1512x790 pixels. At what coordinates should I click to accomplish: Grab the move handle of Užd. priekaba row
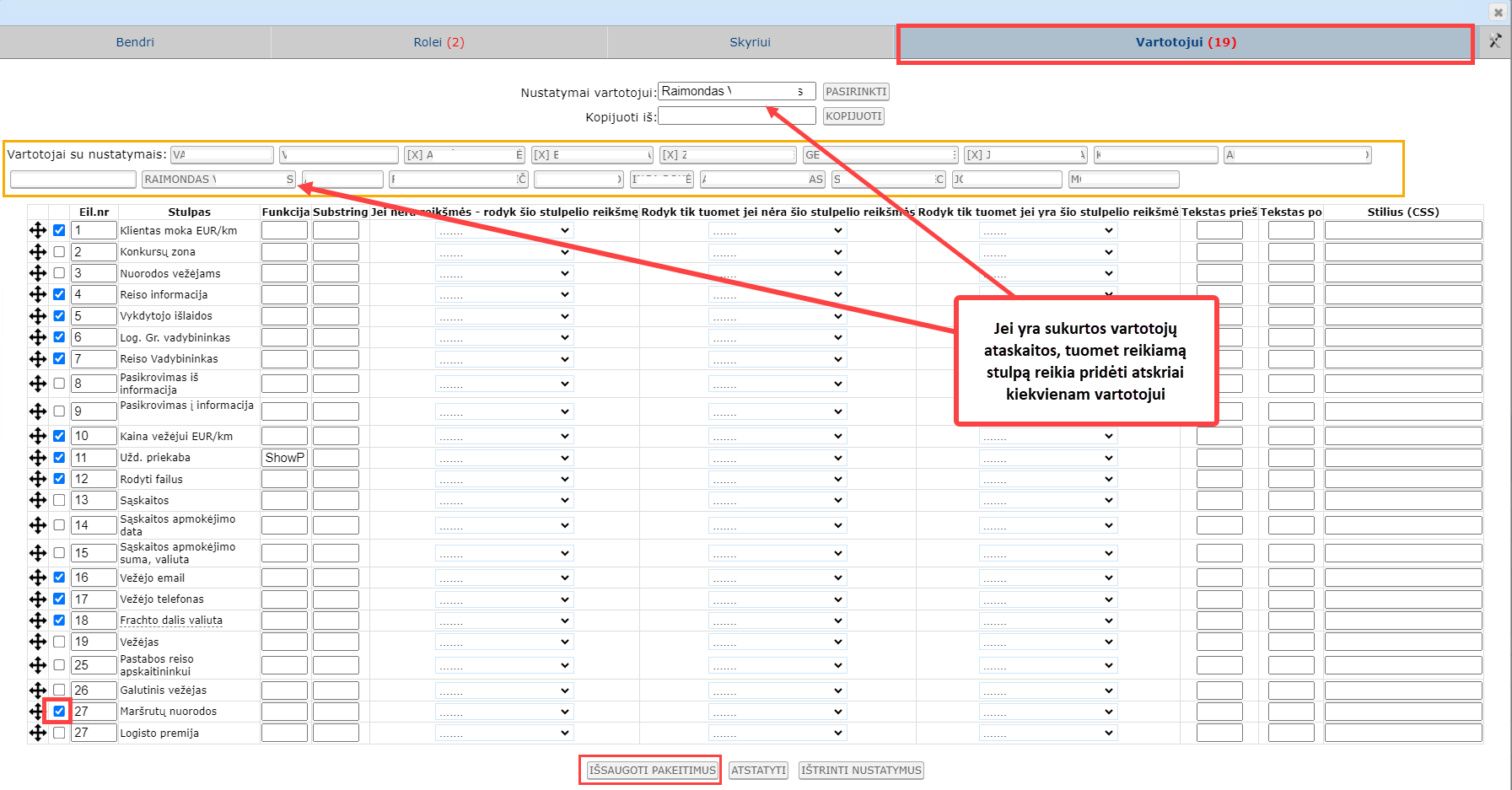coord(38,458)
